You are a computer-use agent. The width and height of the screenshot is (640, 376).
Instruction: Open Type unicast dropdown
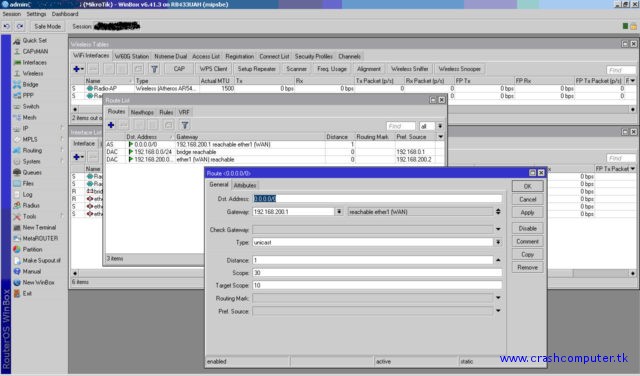click(498, 243)
